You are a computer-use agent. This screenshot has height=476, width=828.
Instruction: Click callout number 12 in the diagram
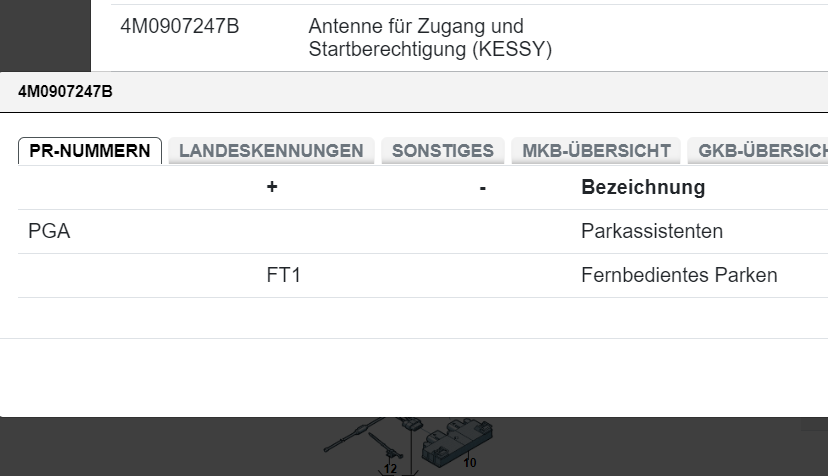390,468
